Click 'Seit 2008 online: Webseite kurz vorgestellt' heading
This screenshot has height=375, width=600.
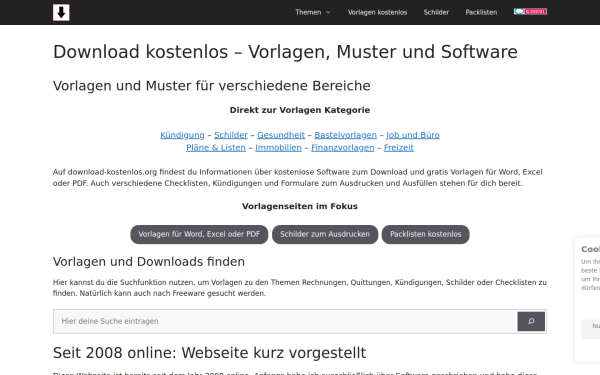pyautogui.click(x=209, y=353)
